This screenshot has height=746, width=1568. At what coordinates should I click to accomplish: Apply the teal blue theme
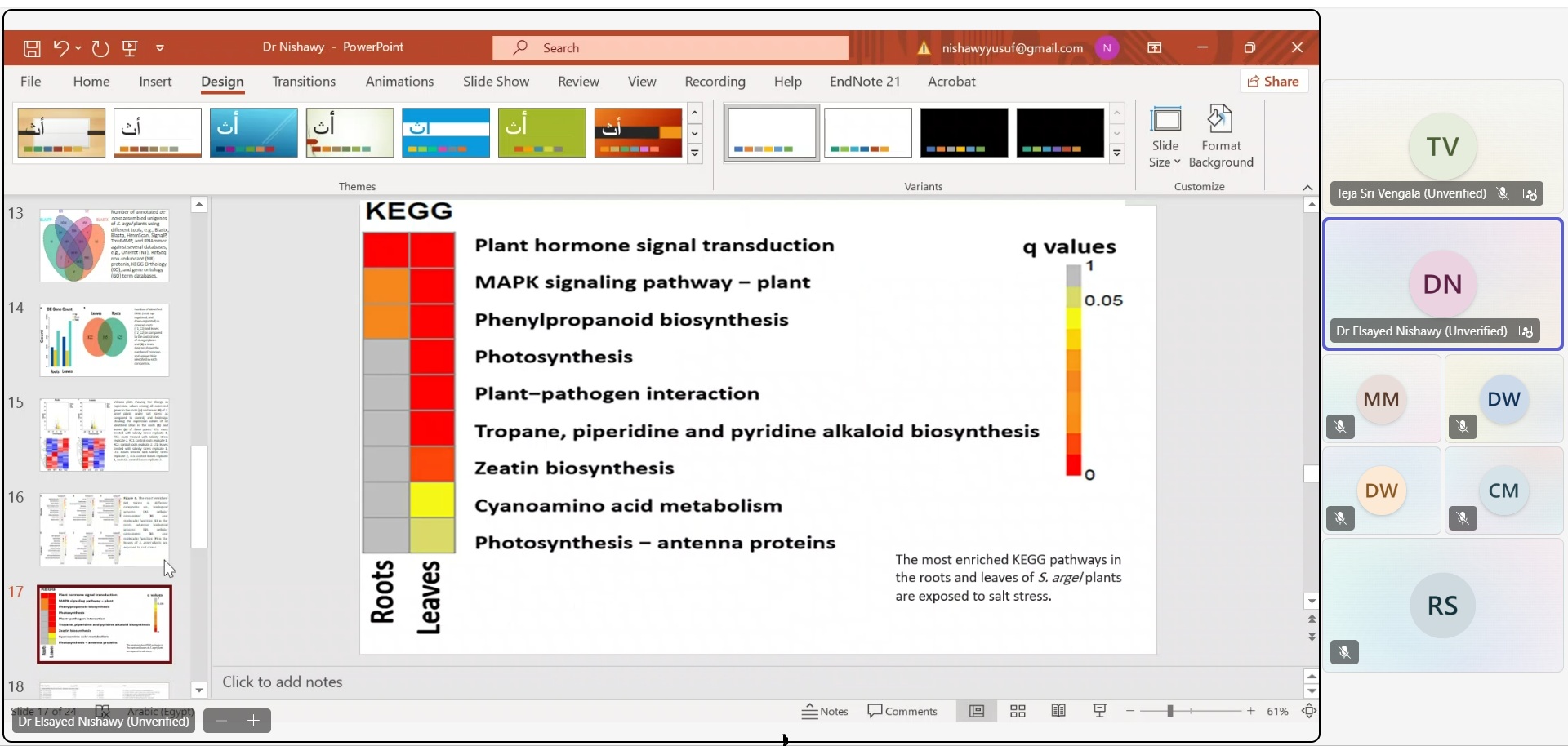254,132
